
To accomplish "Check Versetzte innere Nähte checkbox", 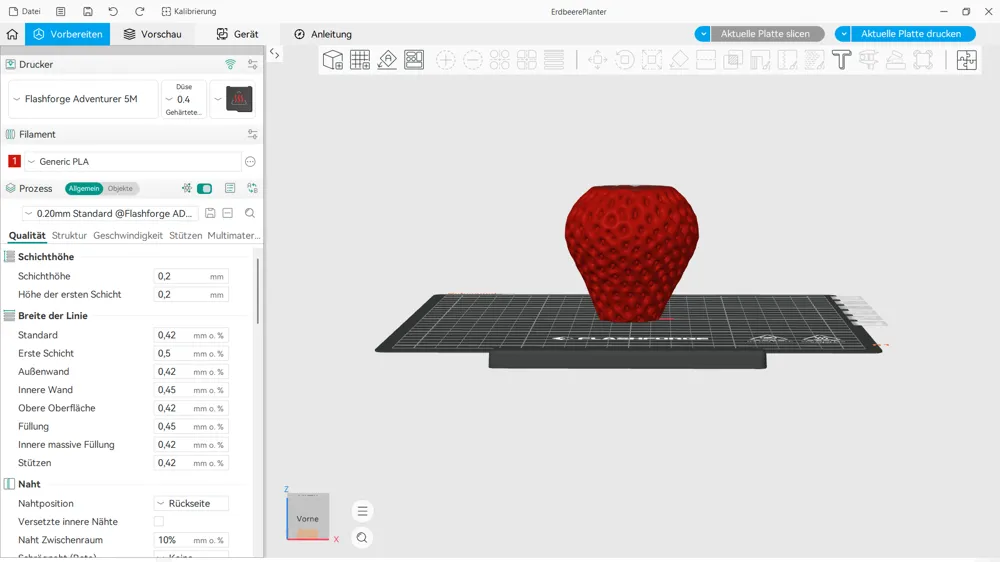I will click(x=159, y=522).
